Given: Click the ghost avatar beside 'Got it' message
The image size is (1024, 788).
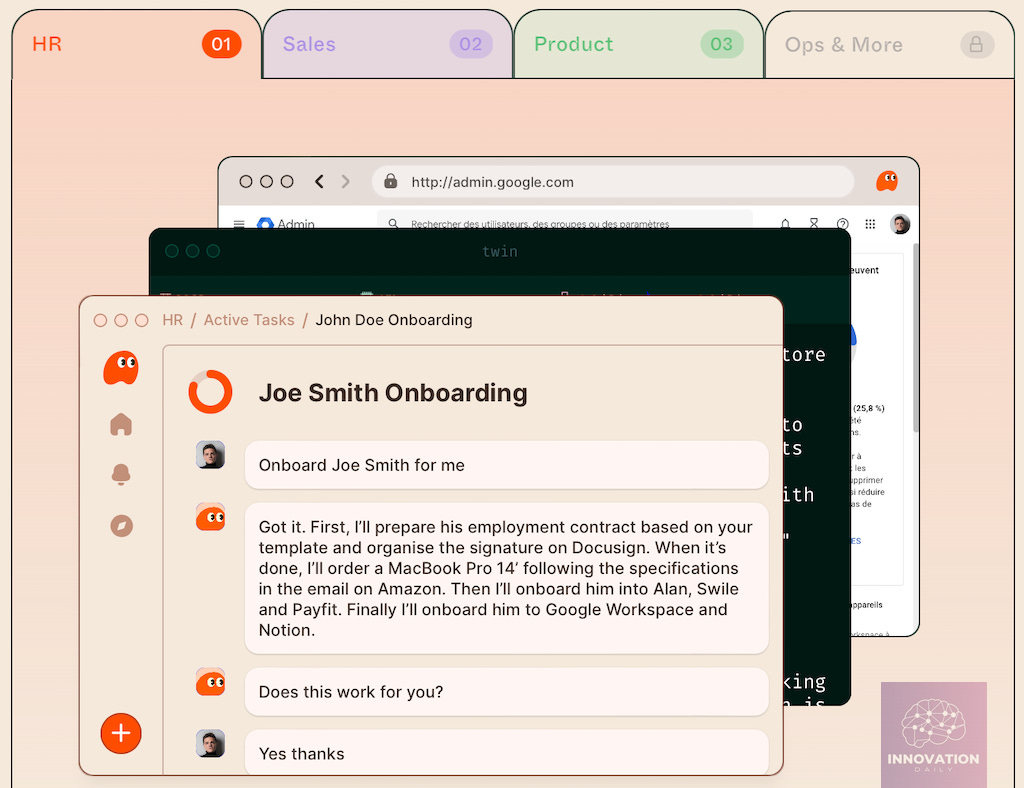Looking at the screenshot, I should click(210, 517).
